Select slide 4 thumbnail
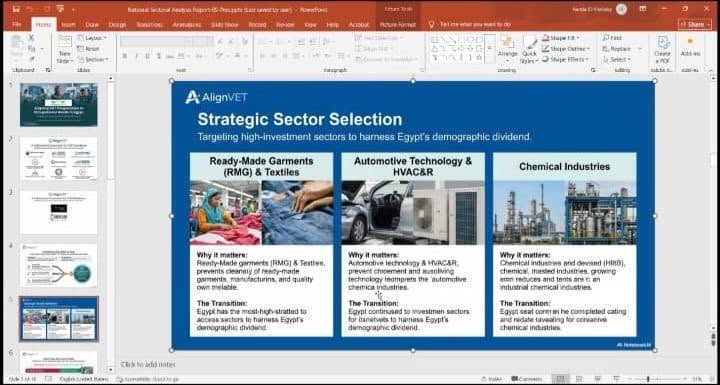Image resolution: width=720 pixels, height=385 pixels. click(x=59, y=266)
